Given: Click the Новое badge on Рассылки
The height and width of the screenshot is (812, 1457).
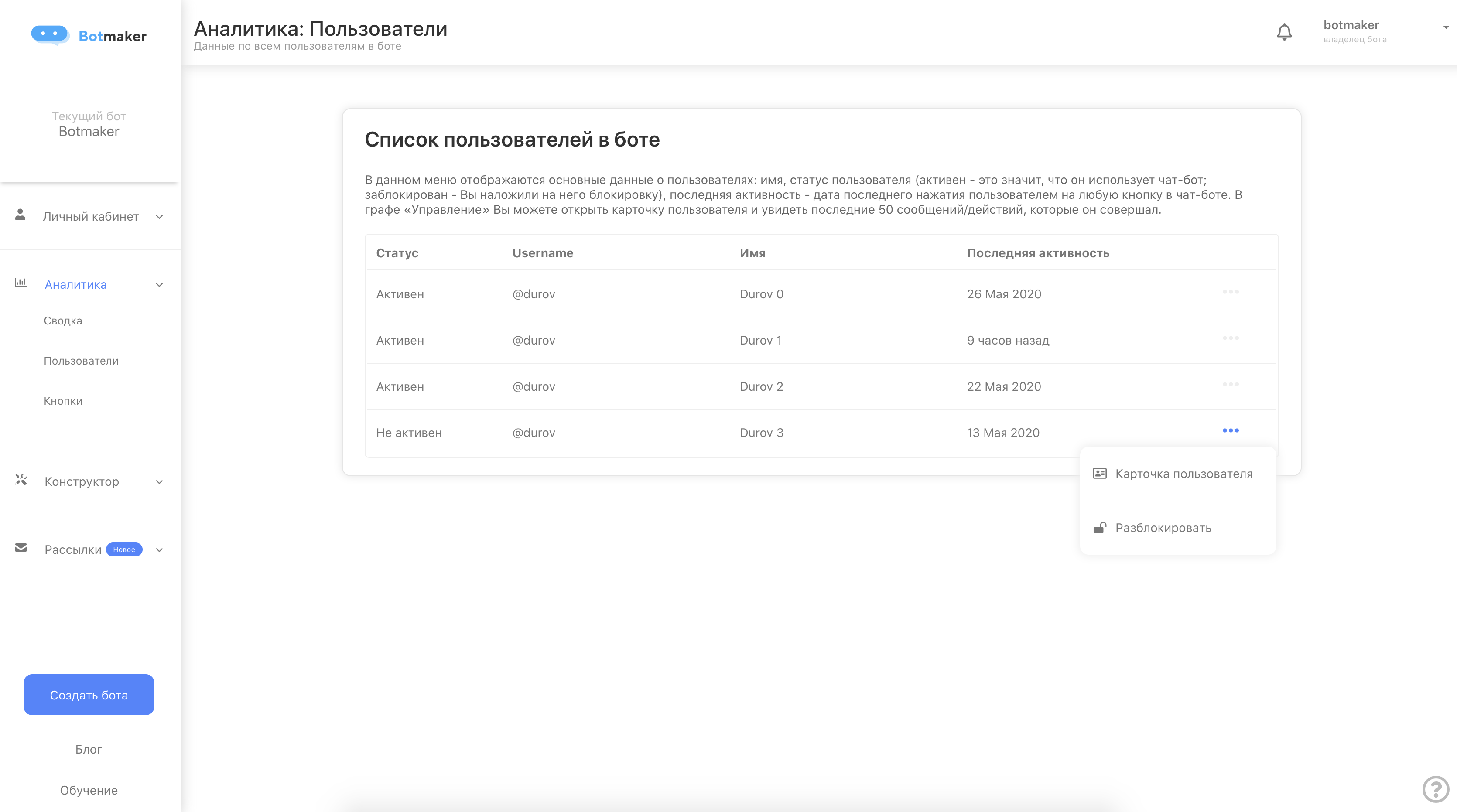Looking at the screenshot, I should (x=124, y=549).
